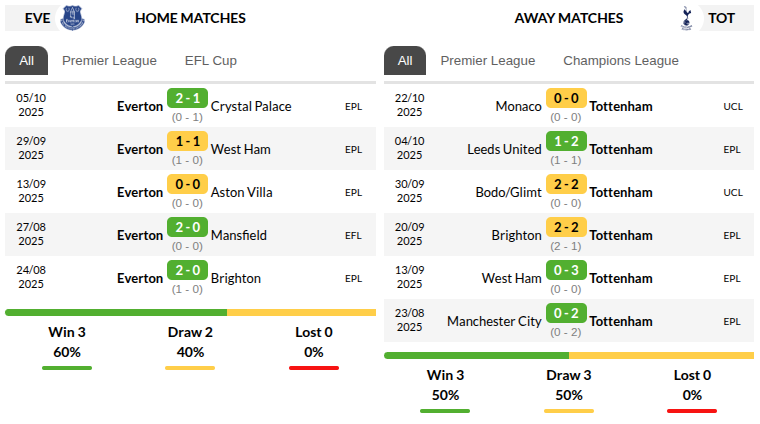Click the UCL label on Monaco match
Image resolution: width=760 pixels, height=424 pixels.
(733, 106)
